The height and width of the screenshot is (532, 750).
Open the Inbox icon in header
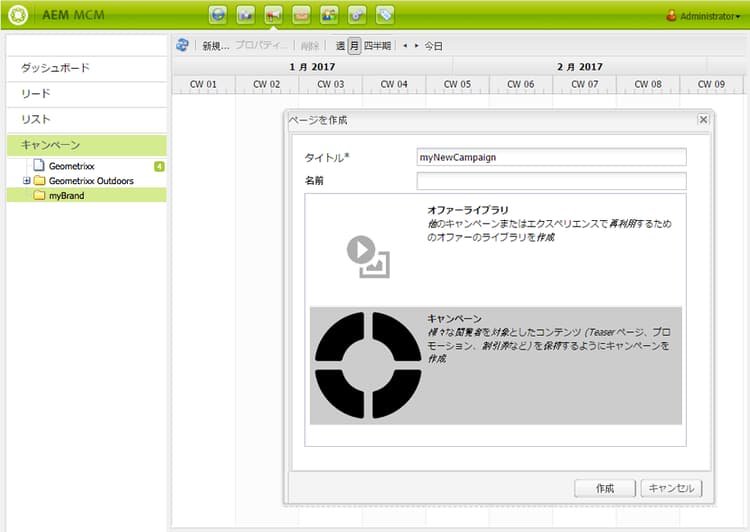point(301,15)
